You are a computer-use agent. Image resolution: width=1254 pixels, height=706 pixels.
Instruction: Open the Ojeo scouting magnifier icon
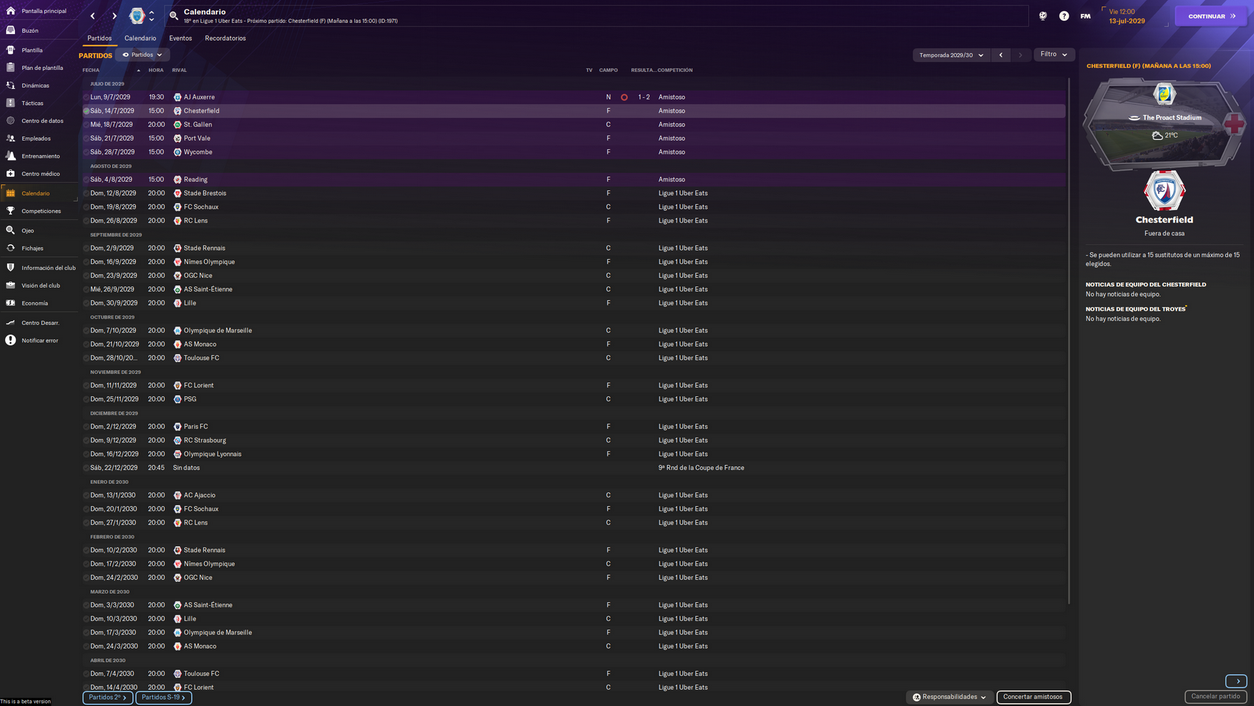10,230
